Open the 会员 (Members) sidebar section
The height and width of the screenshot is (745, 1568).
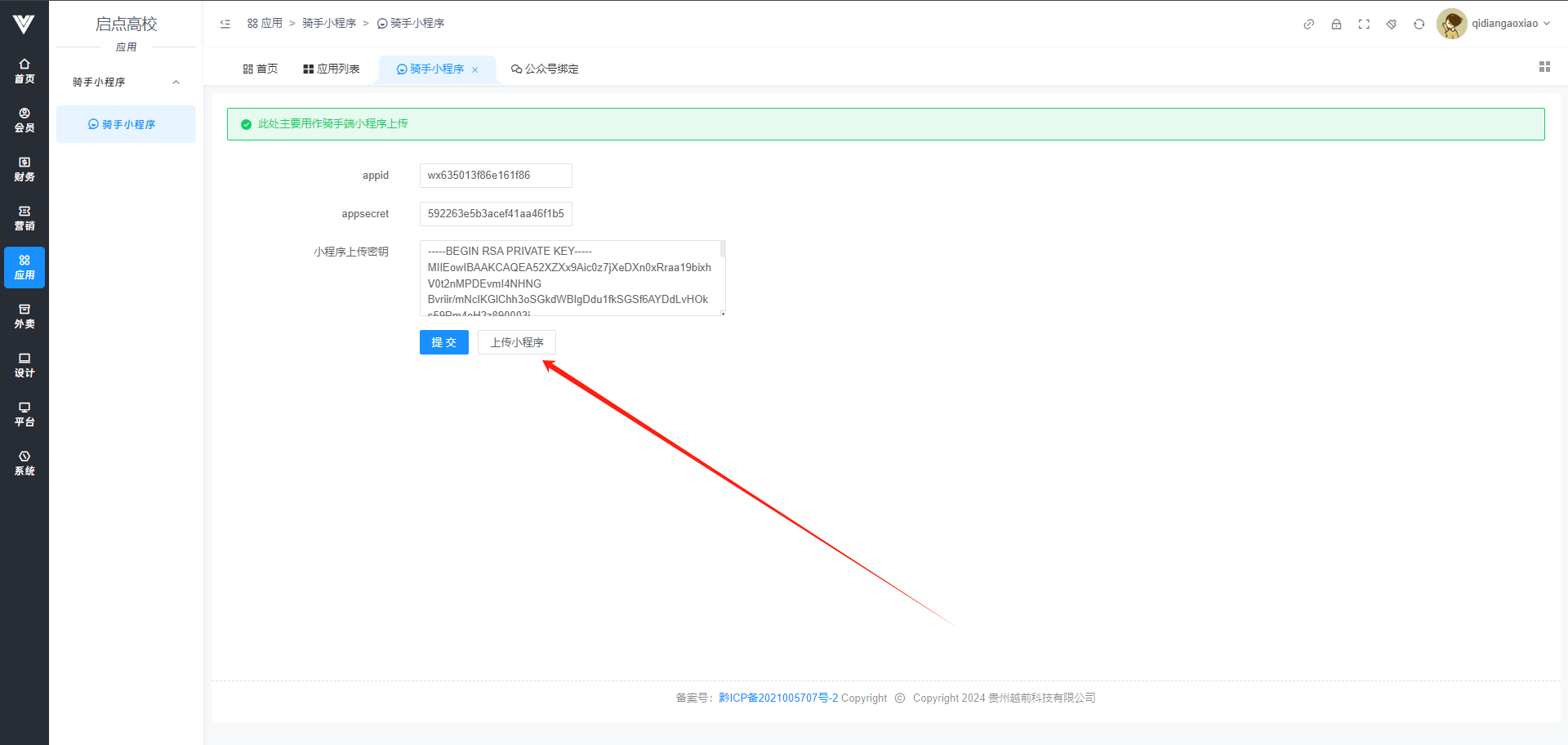(24, 120)
